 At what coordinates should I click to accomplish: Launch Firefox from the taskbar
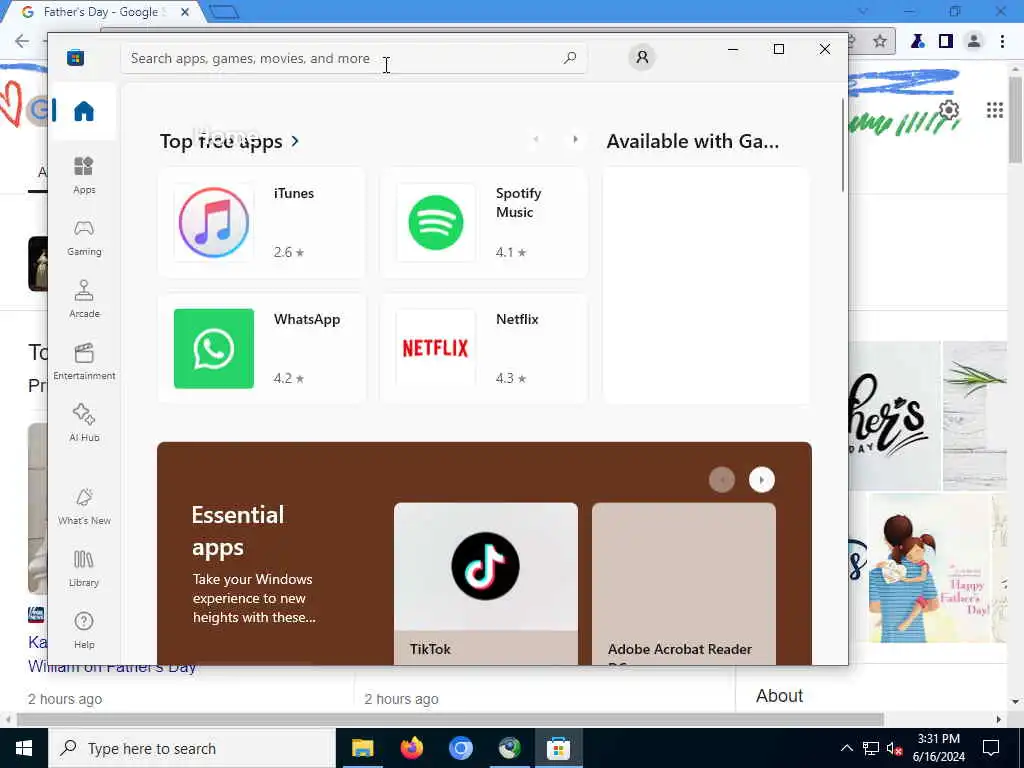[411, 748]
